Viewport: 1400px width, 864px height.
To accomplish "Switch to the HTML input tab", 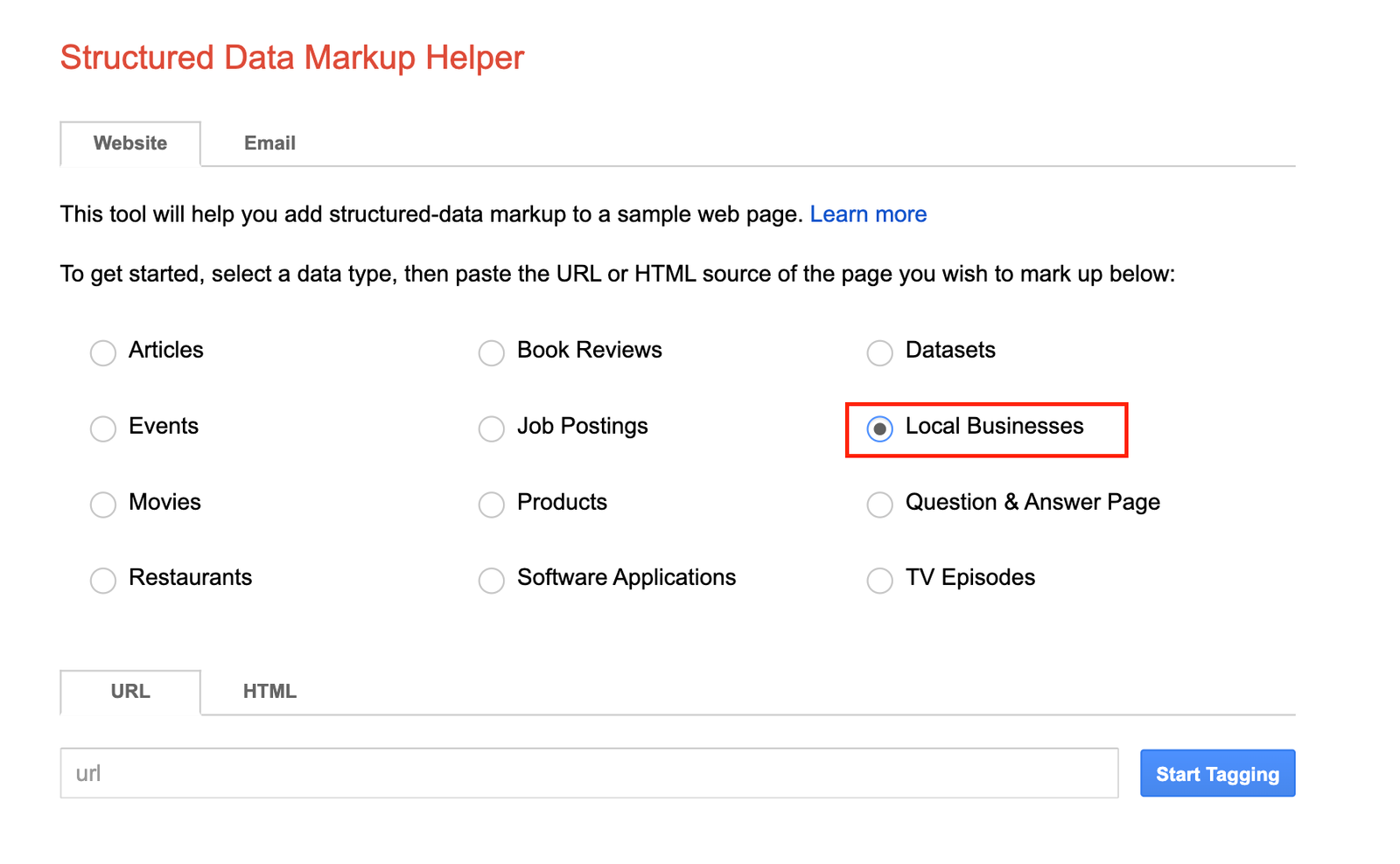I will click(269, 692).
